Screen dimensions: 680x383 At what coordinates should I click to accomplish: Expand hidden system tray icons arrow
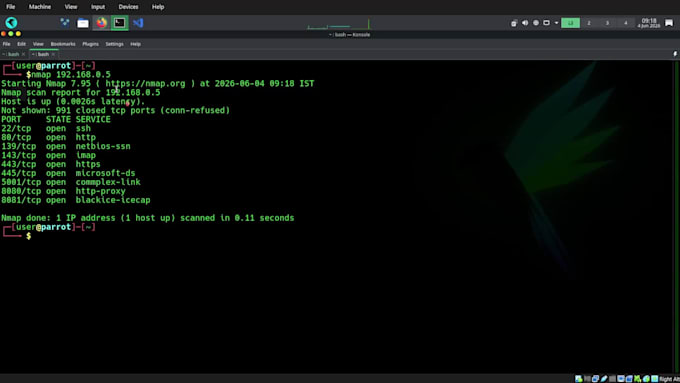click(x=556, y=23)
